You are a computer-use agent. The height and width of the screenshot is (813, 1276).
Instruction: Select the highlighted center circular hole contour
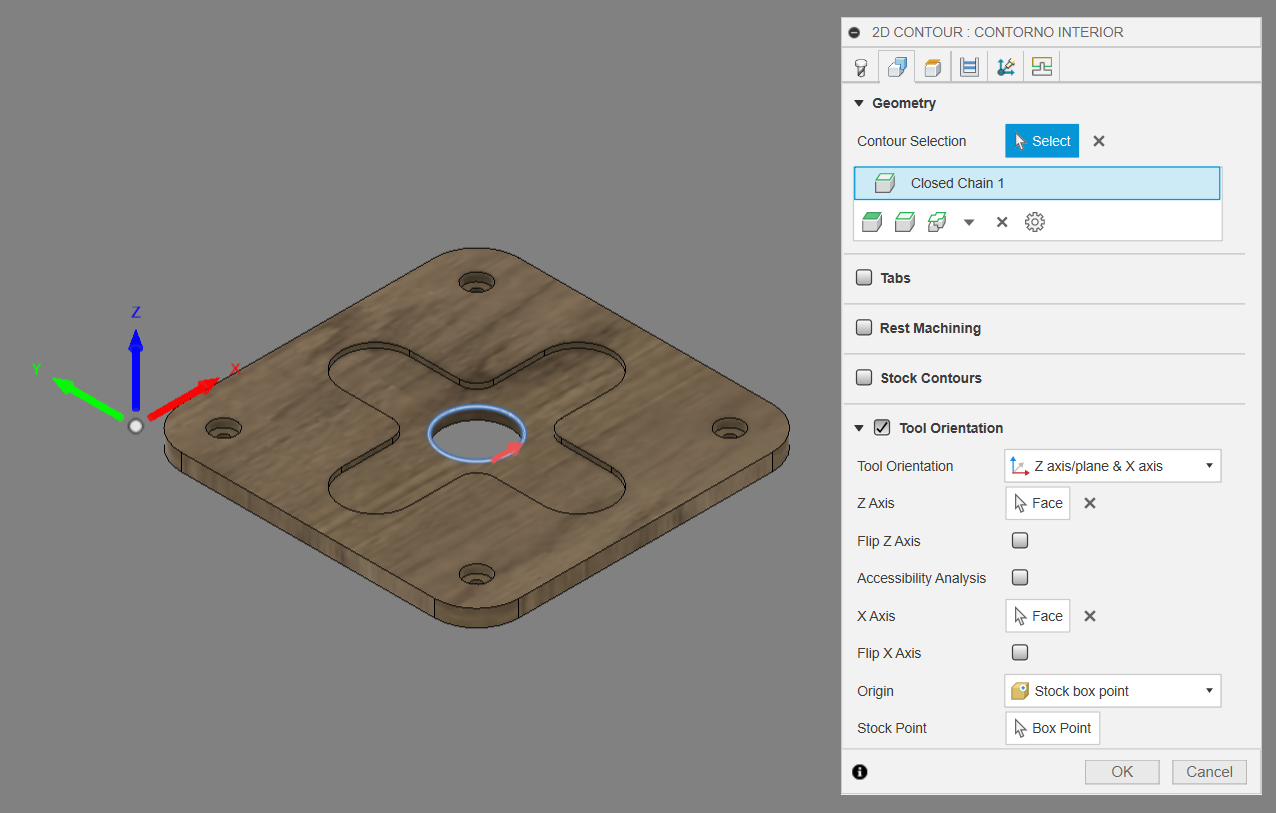pos(476,435)
